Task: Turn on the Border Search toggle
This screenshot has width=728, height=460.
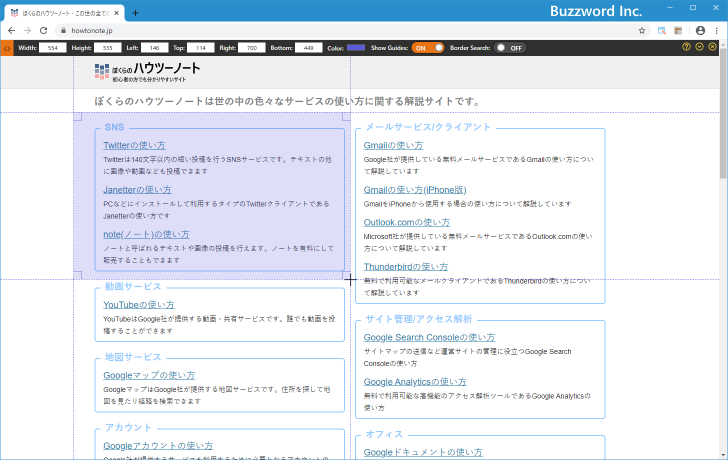Action: [x=510, y=48]
